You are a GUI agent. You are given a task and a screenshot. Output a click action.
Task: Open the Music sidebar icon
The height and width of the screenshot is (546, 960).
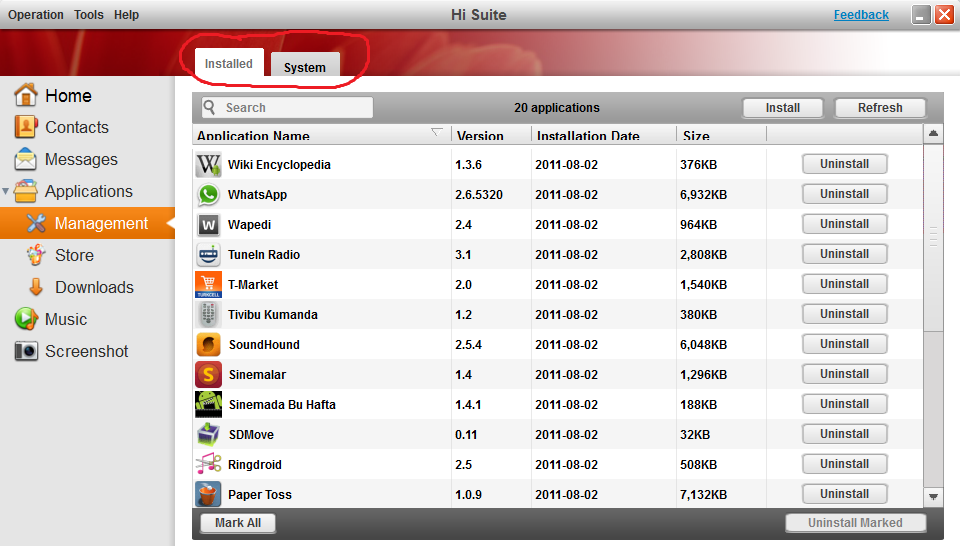point(26,319)
